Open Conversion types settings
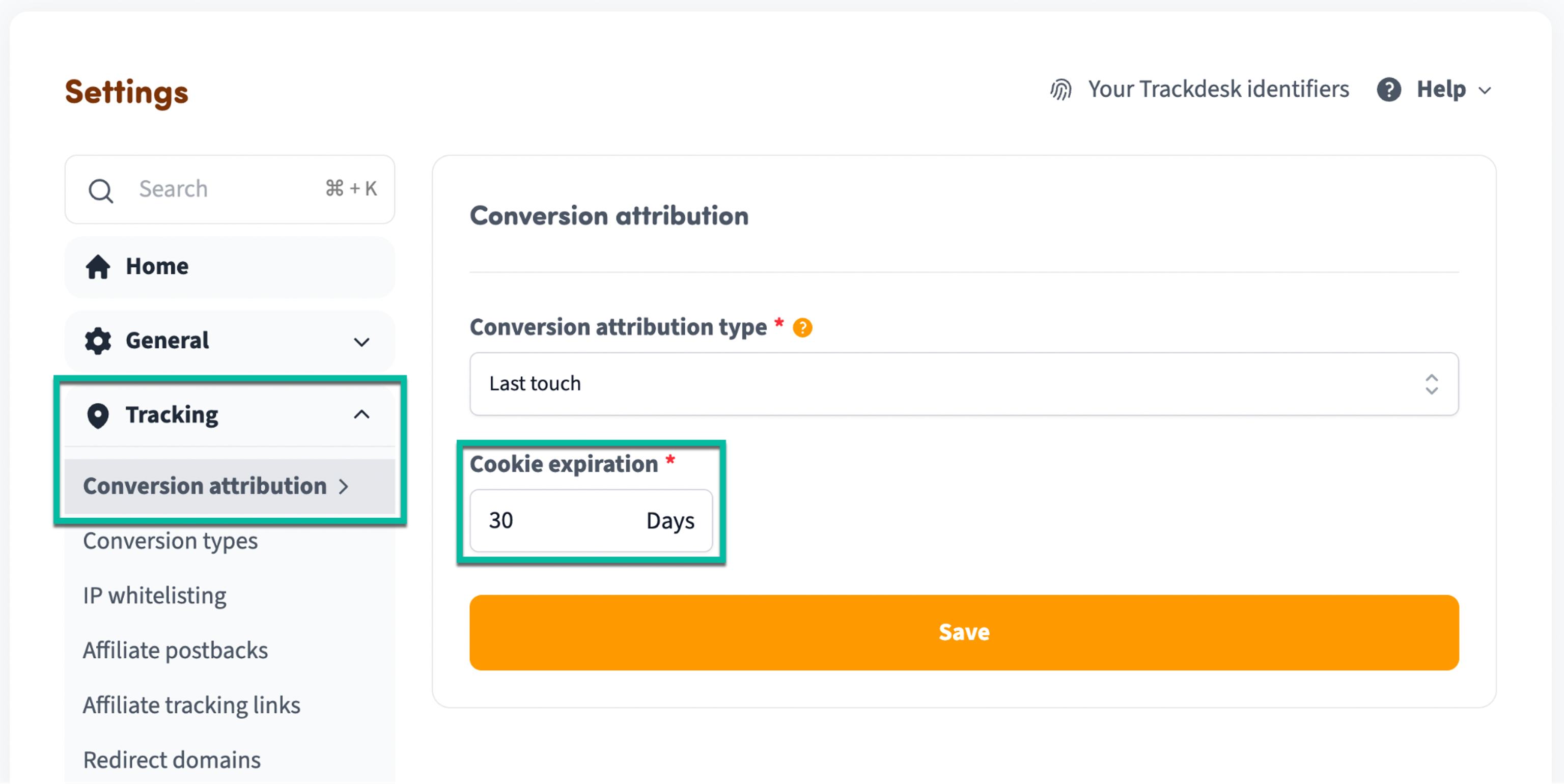The height and width of the screenshot is (784, 1564). [x=170, y=541]
